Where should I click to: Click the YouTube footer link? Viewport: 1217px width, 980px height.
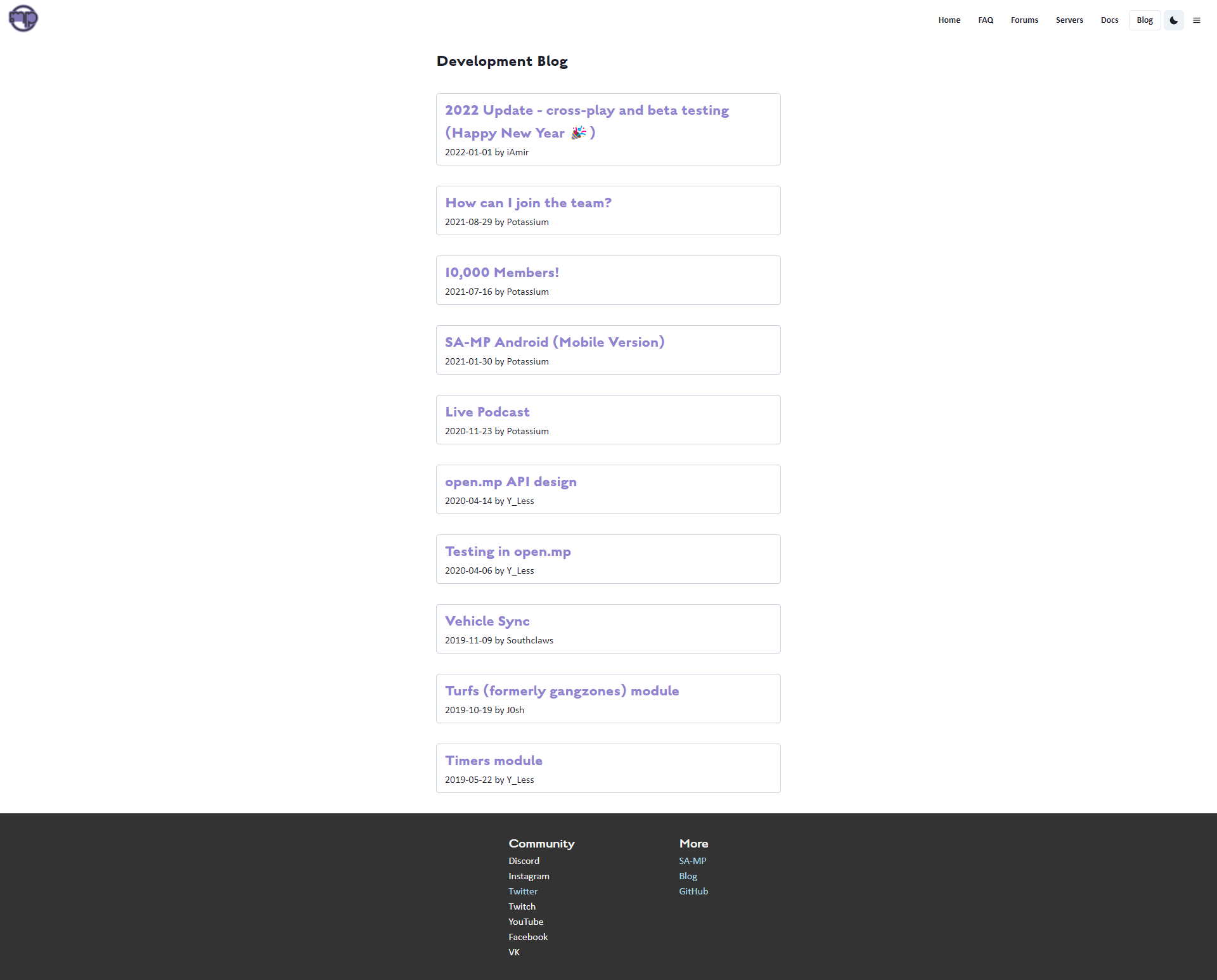point(525,921)
